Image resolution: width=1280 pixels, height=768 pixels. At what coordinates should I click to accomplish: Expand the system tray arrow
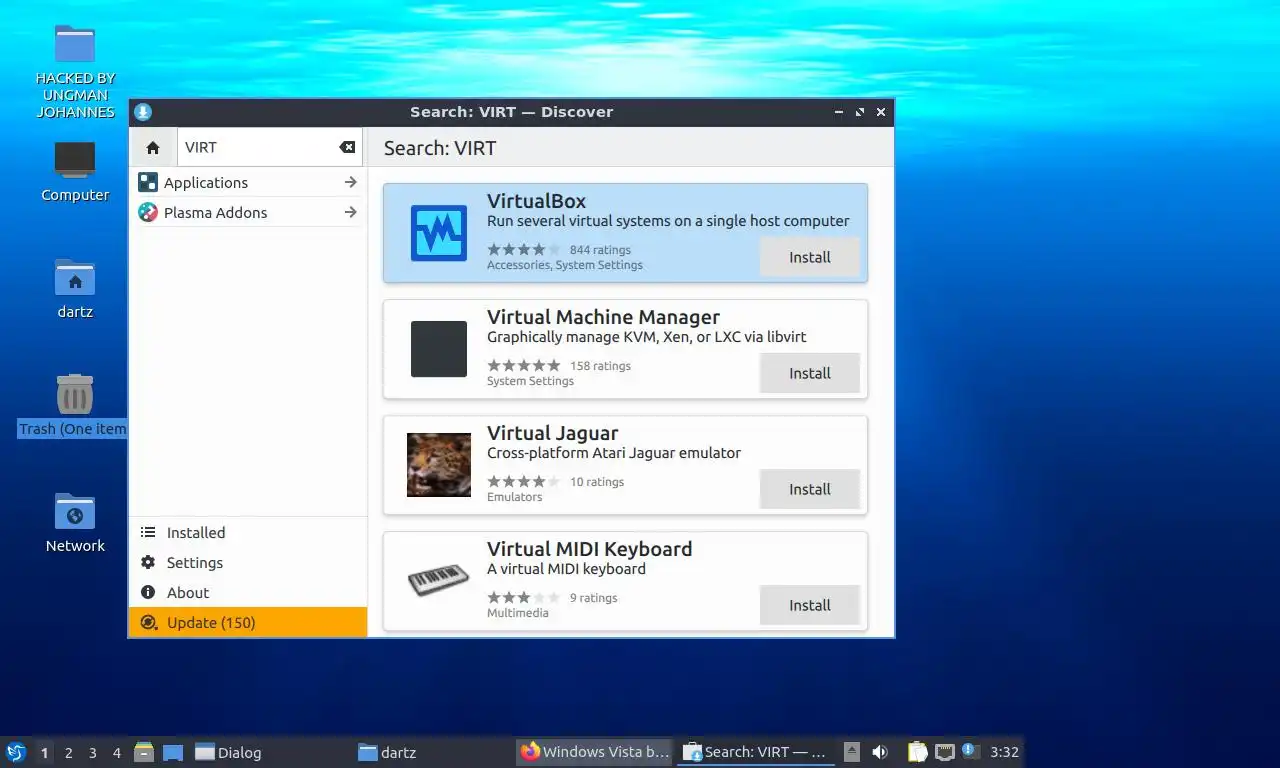click(x=852, y=752)
